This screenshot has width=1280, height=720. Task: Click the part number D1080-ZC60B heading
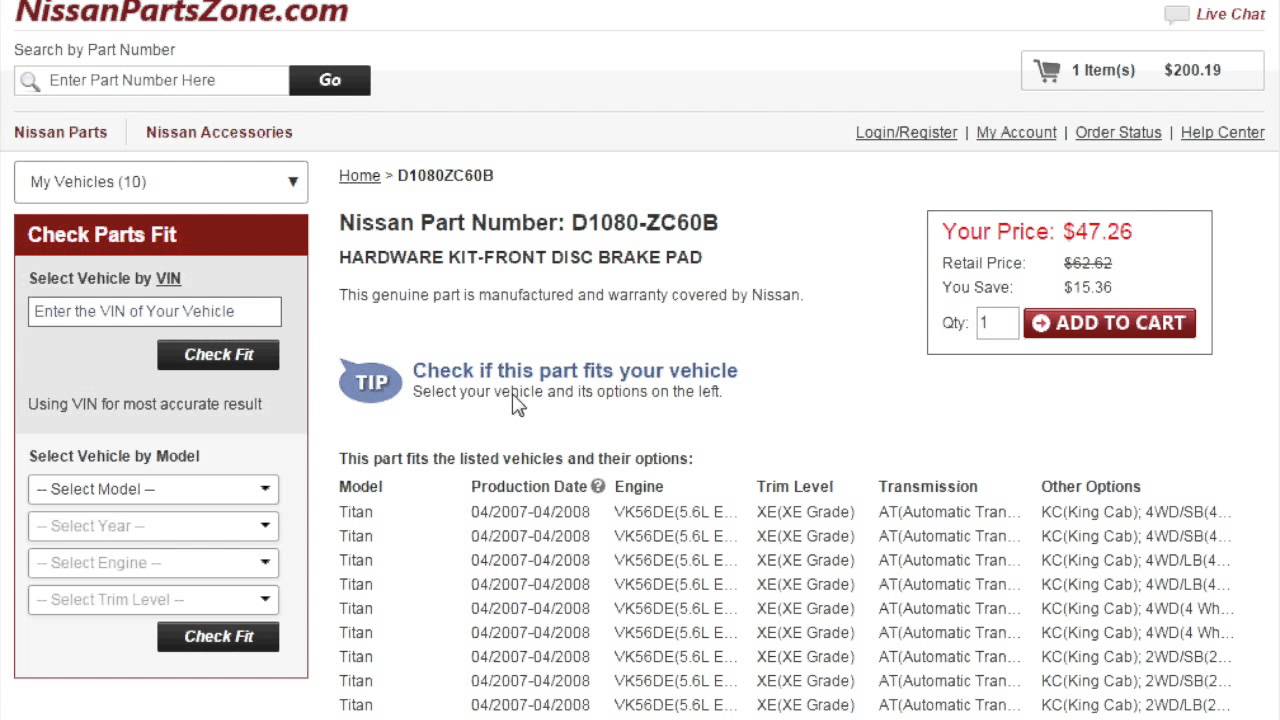[528, 223]
